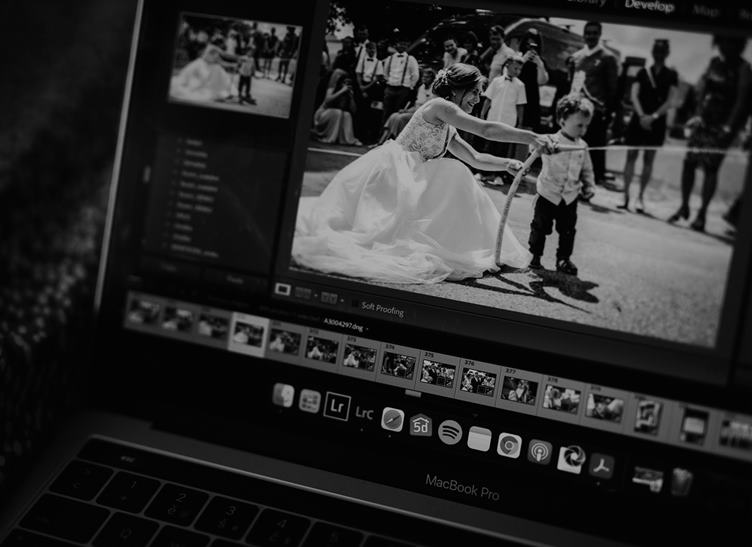Launch Lightroom Classic (LrC) from the Dock

(364, 413)
